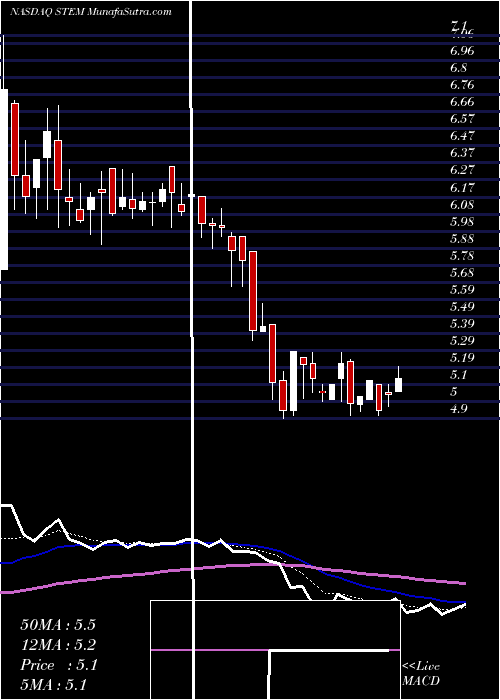Select the 5.59 price axis label
The width and height of the screenshot is (500, 700).
tap(462, 289)
